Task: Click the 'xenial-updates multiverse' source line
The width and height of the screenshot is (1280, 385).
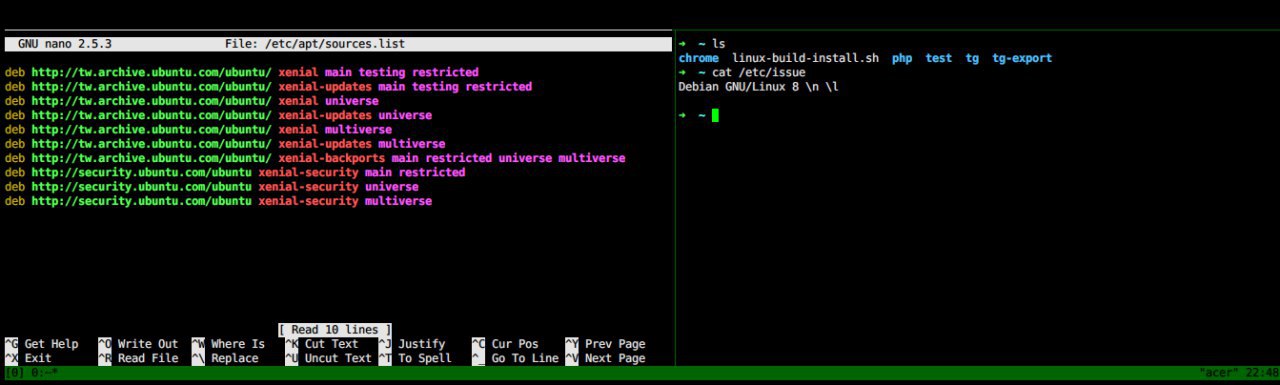Action: click(x=225, y=144)
